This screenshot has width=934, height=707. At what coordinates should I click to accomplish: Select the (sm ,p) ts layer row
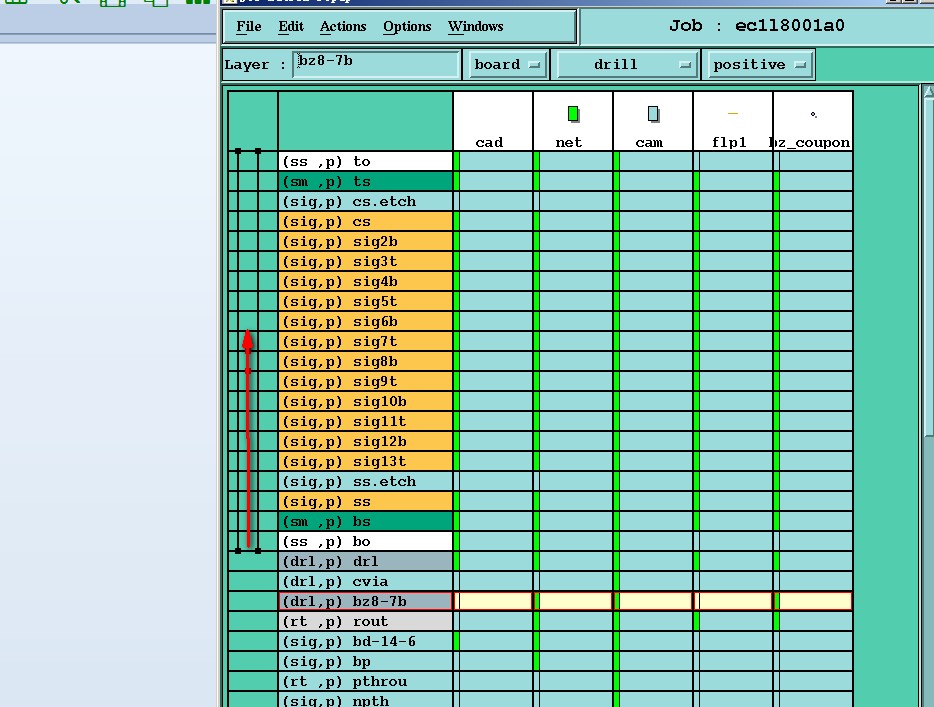click(x=365, y=181)
